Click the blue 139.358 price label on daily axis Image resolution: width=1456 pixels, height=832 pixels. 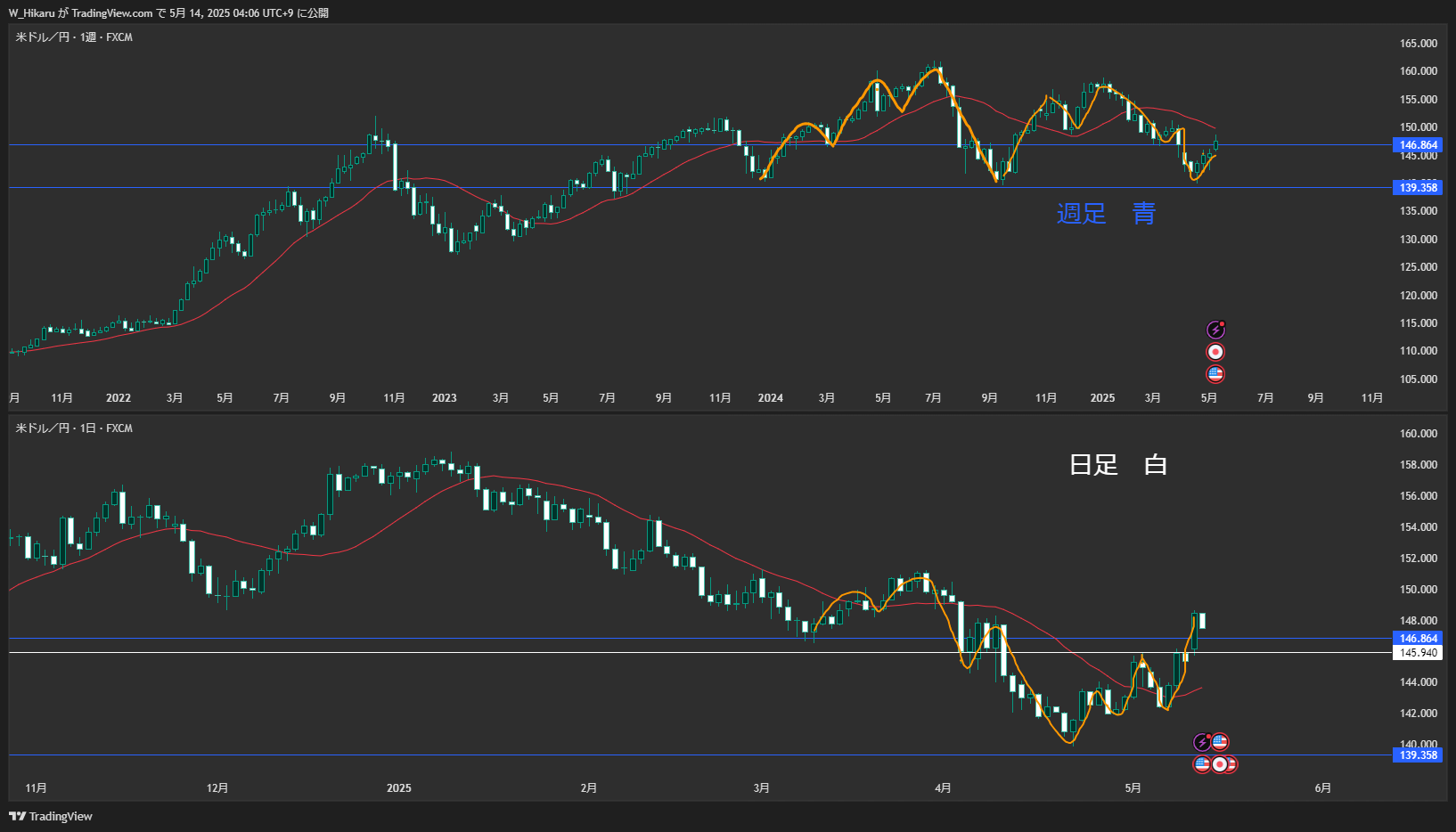click(1419, 755)
